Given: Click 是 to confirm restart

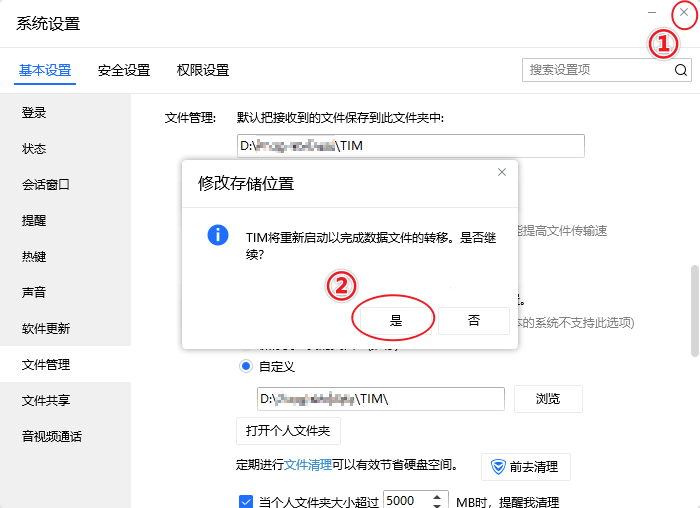Looking at the screenshot, I should pos(396,320).
